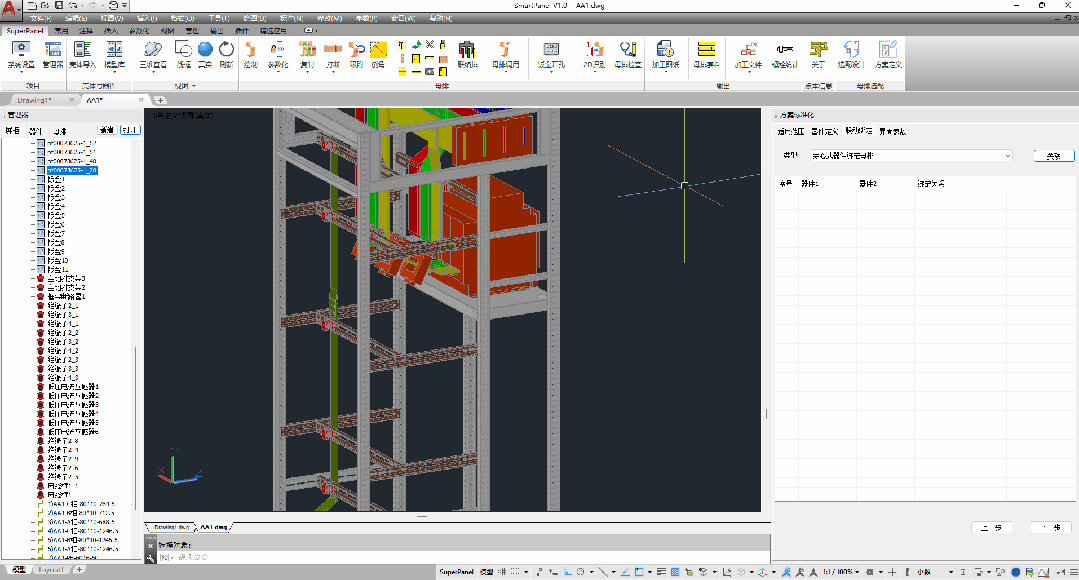The height and width of the screenshot is (580, 1079).
Task: Click the button beside the scheme combo box
Action: click(1054, 156)
